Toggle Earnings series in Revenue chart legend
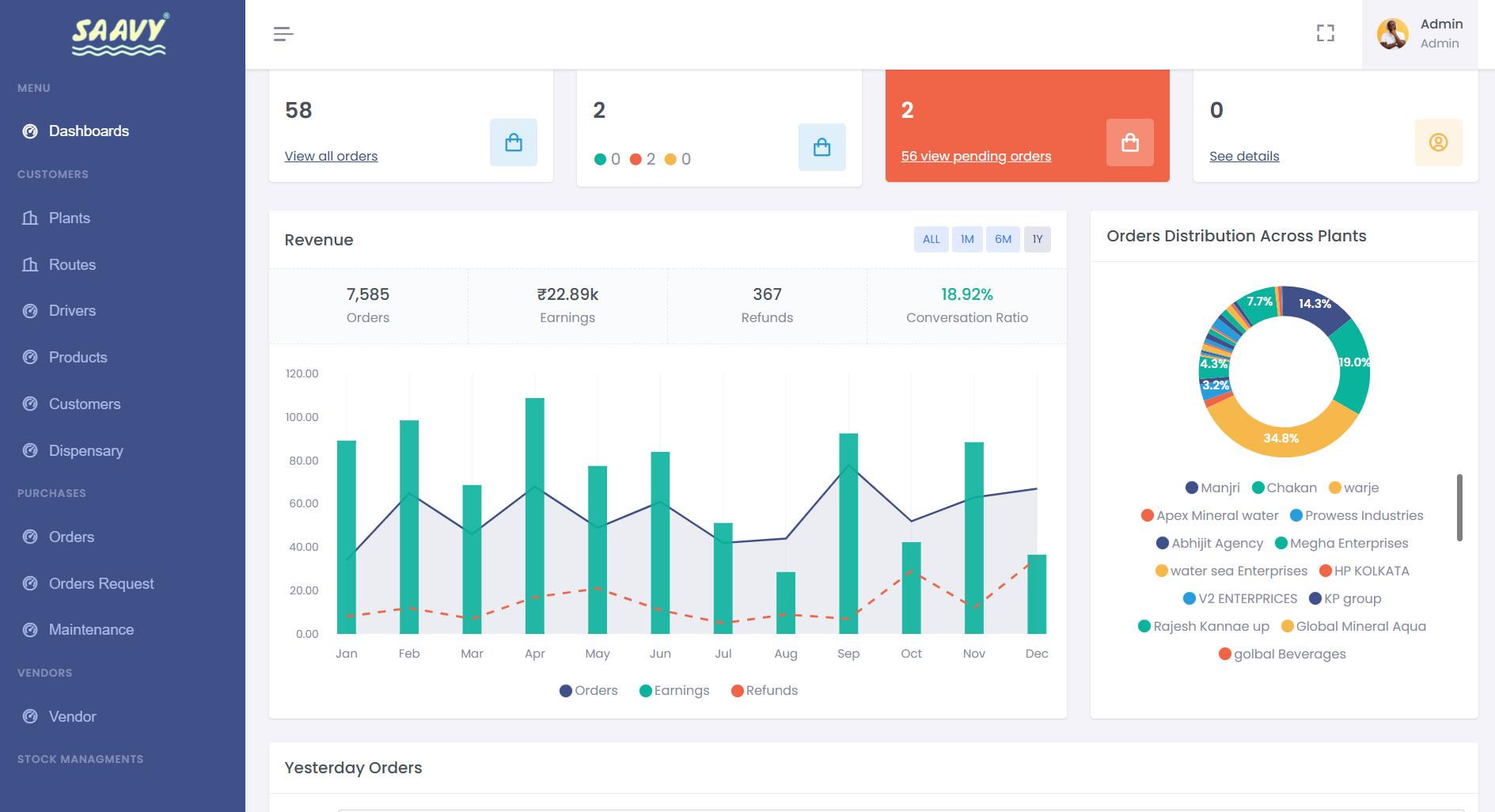1495x812 pixels. click(x=674, y=690)
